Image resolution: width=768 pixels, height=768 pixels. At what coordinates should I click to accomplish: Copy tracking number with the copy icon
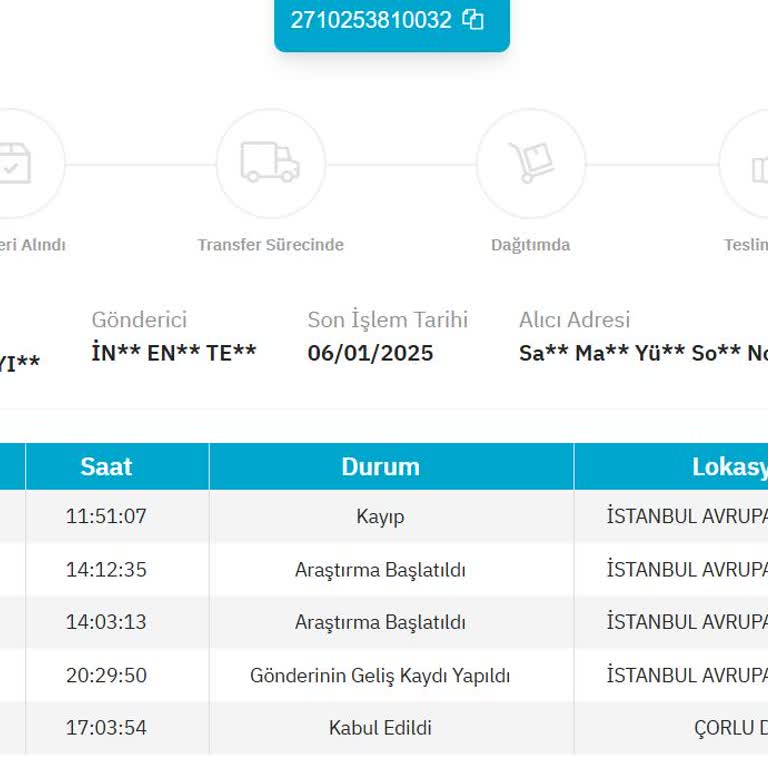[x=473, y=20]
